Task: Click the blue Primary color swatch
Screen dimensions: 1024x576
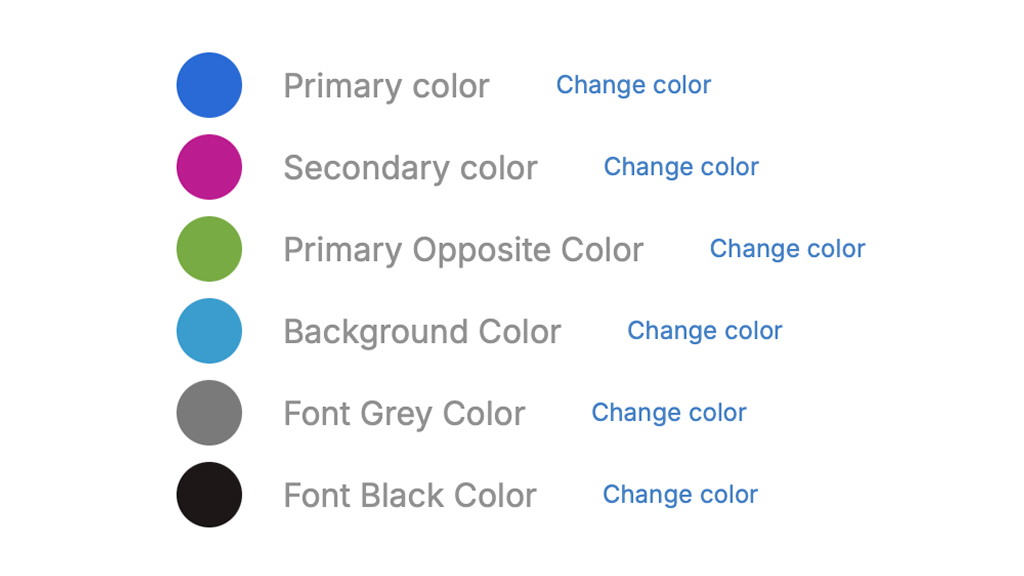Action: [209, 85]
